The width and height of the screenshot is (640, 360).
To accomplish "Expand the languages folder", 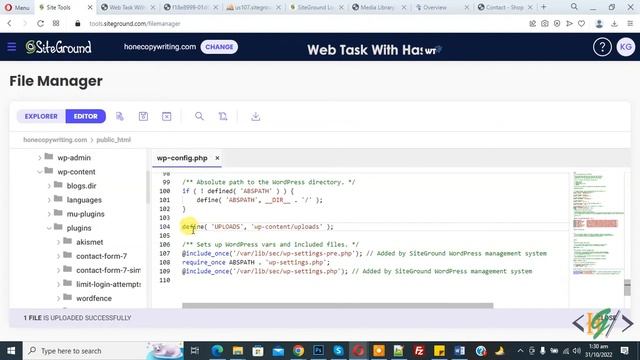I will point(49,200).
